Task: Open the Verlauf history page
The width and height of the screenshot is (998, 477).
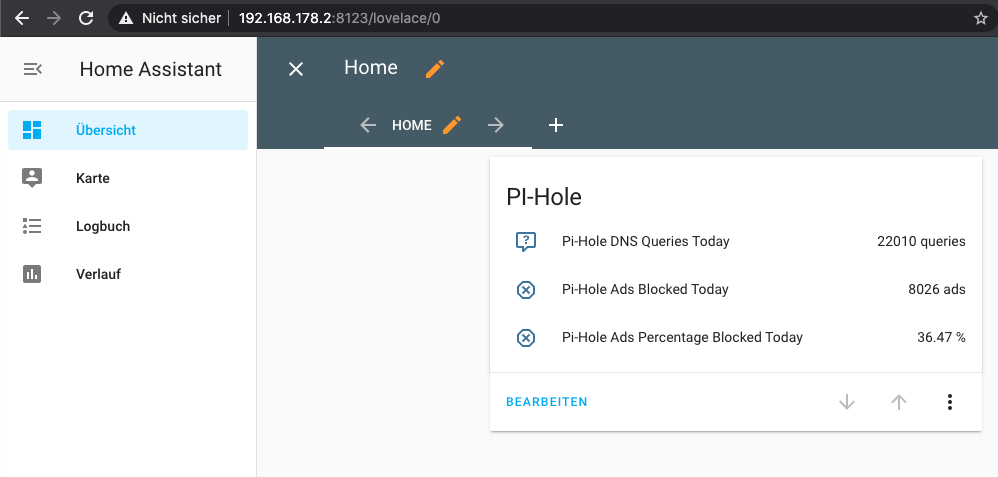Action: point(128,274)
